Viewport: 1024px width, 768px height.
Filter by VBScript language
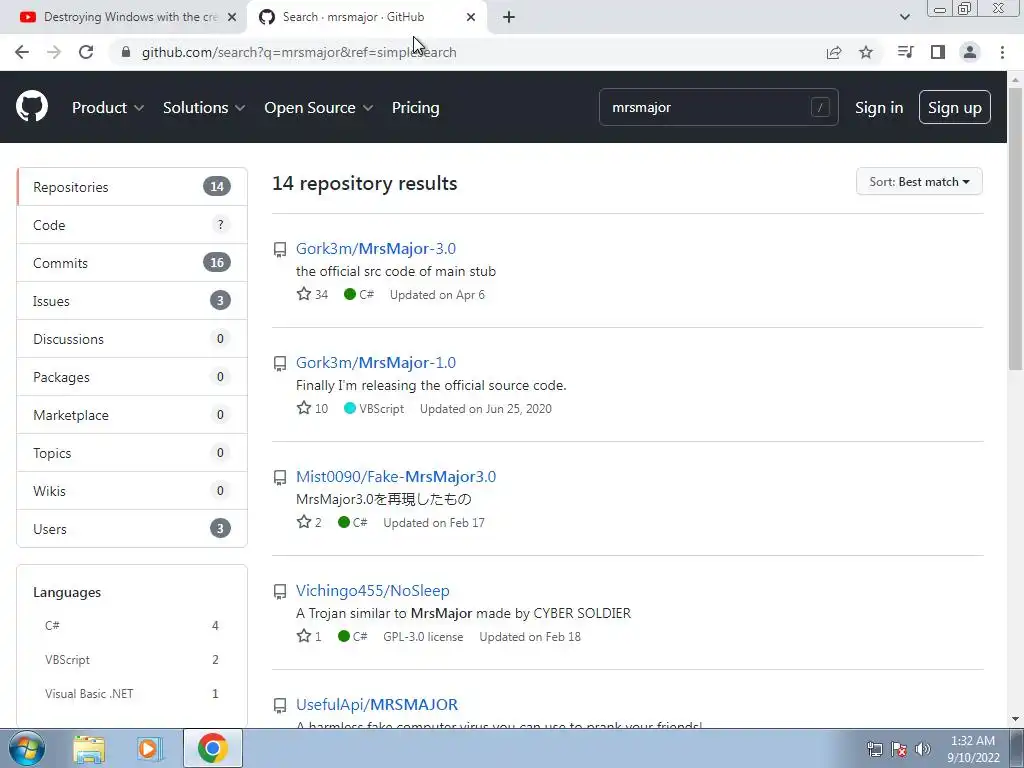pos(132,660)
